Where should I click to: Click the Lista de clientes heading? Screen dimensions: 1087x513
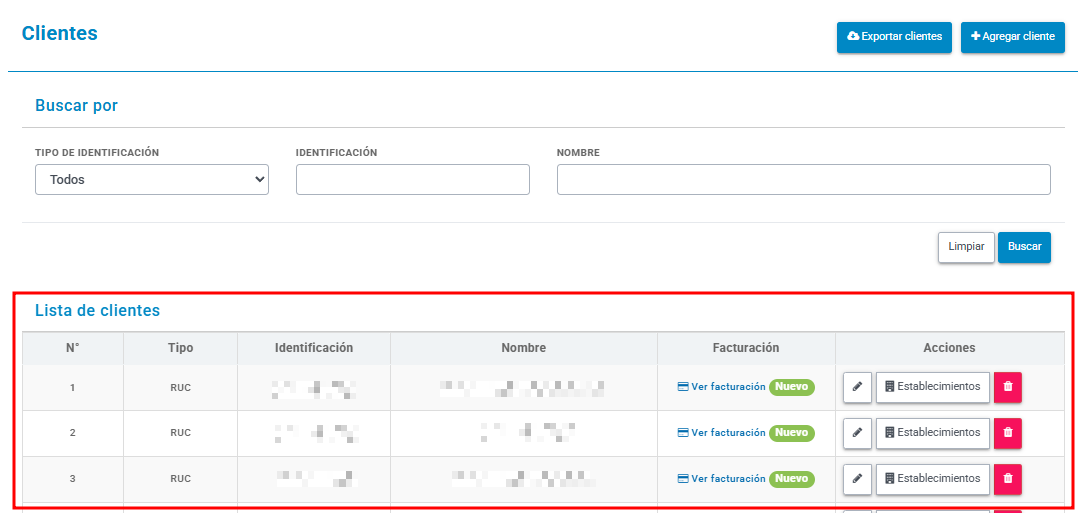coord(98,311)
